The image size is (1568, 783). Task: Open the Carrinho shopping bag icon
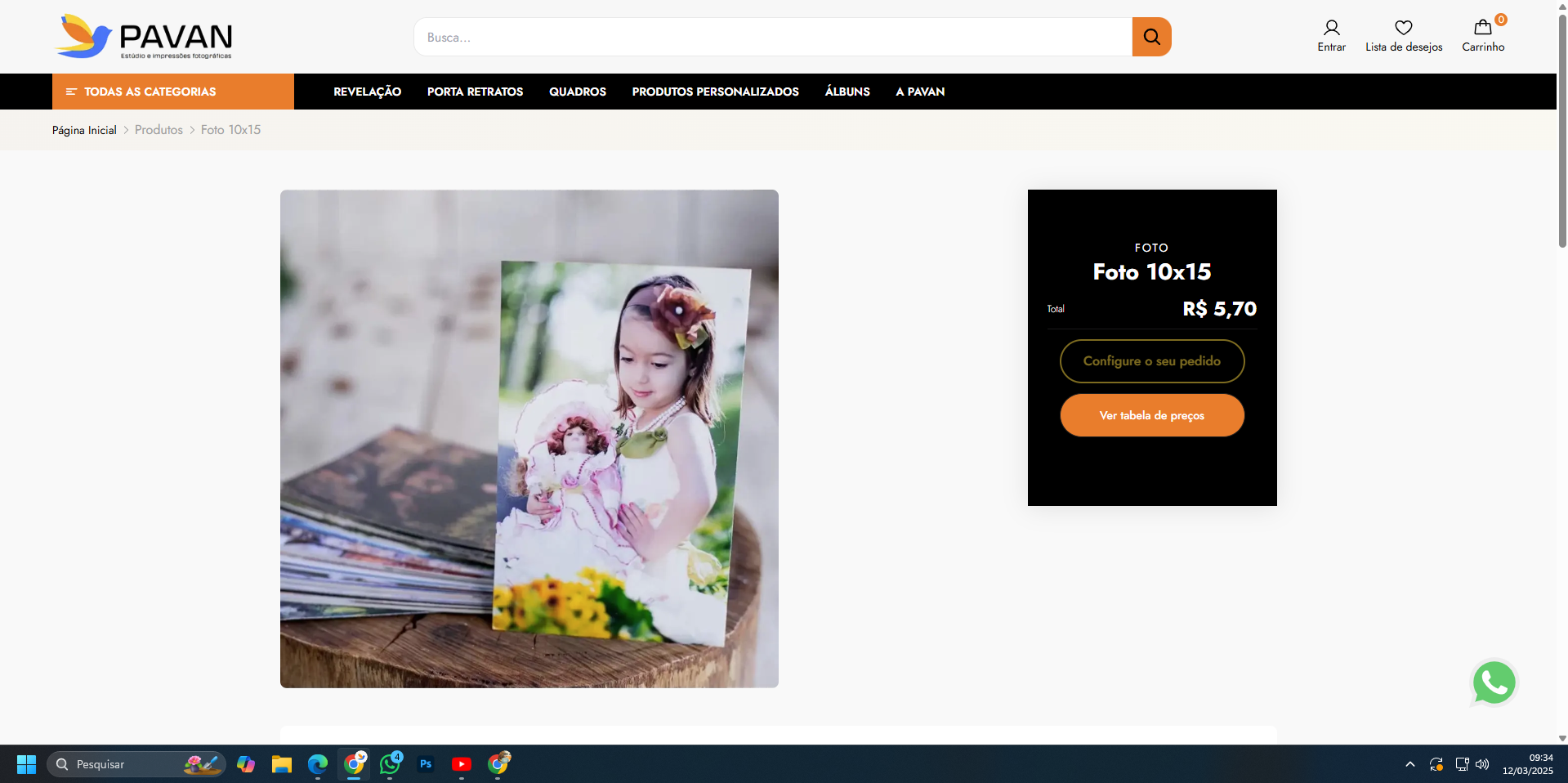click(1482, 29)
